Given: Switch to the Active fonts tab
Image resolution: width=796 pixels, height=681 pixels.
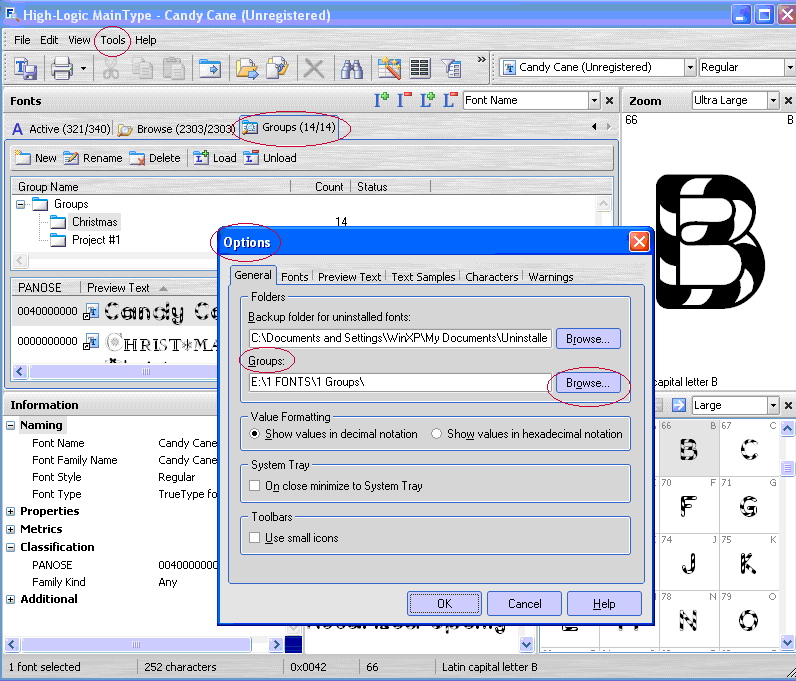Looking at the screenshot, I should tap(61, 129).
